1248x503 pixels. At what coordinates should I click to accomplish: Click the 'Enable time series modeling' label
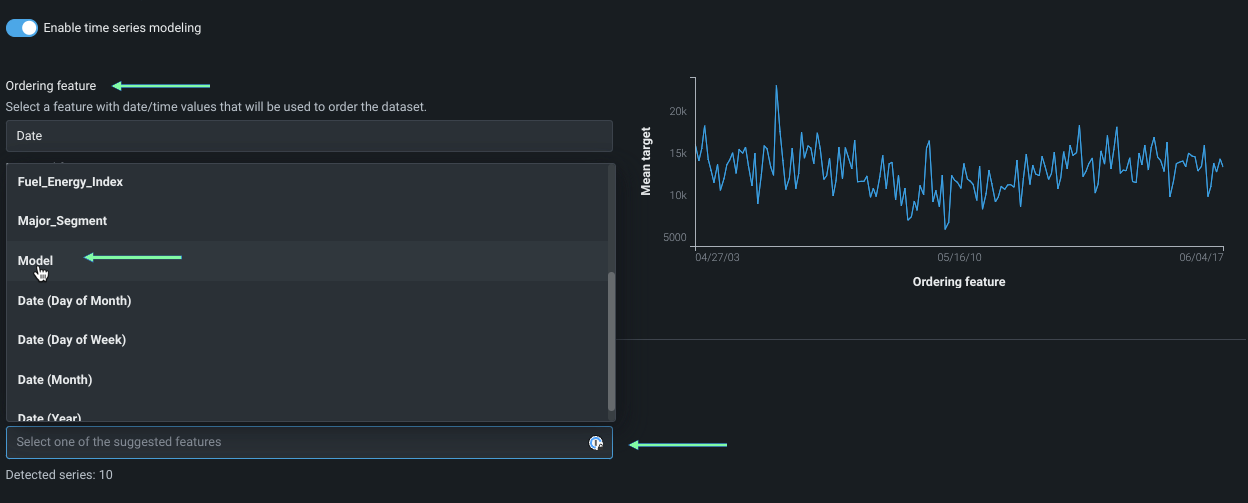click(x=122, y=28)
